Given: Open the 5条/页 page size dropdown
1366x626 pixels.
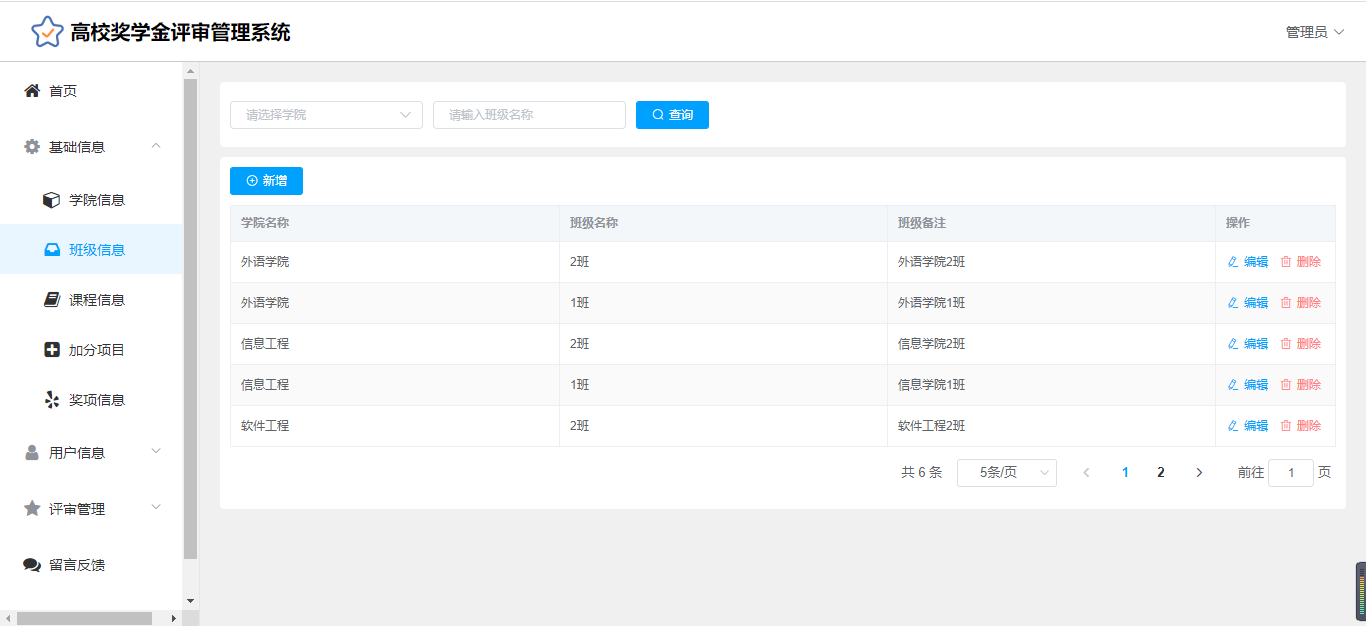Looking at the screenshot, I should tap(1006, 473).
